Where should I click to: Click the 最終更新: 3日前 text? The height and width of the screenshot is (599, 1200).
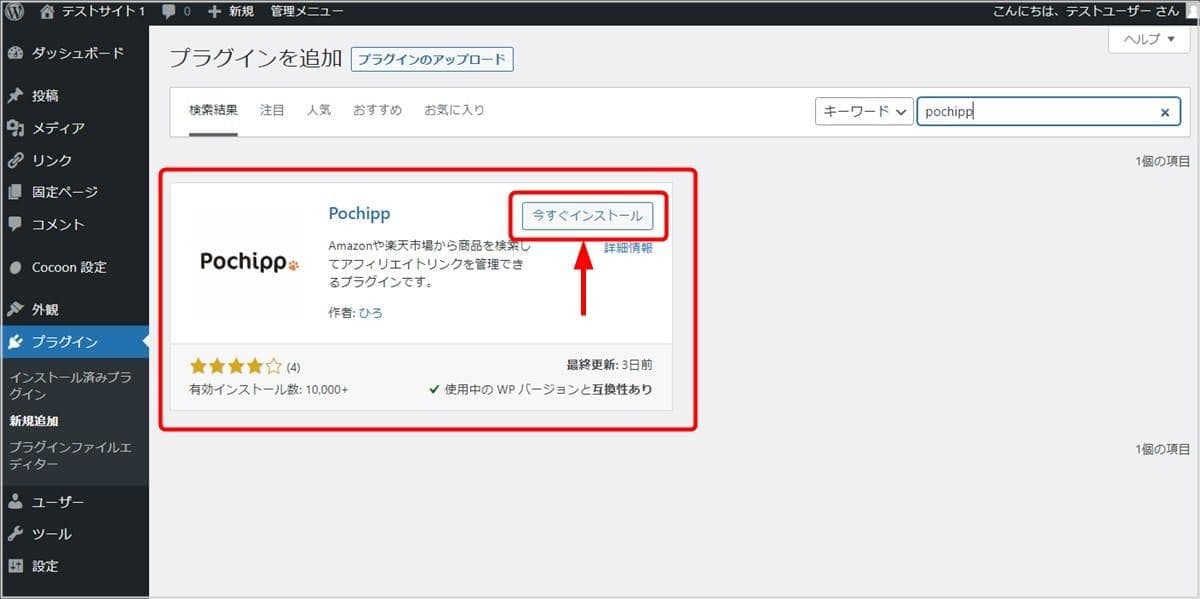pos(608,366)
